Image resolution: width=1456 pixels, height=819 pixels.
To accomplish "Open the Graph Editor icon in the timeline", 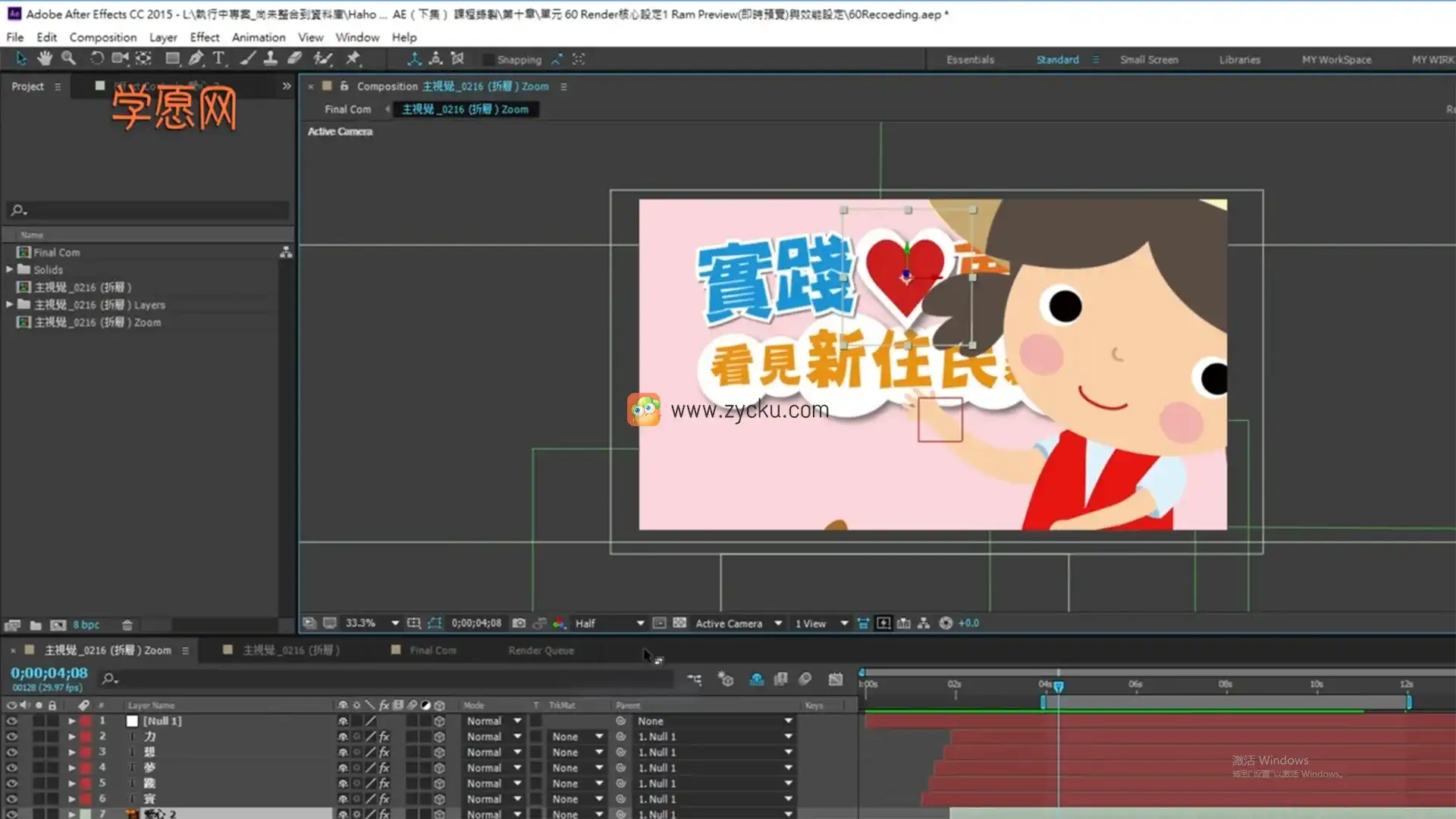I will tap(836, 679).
